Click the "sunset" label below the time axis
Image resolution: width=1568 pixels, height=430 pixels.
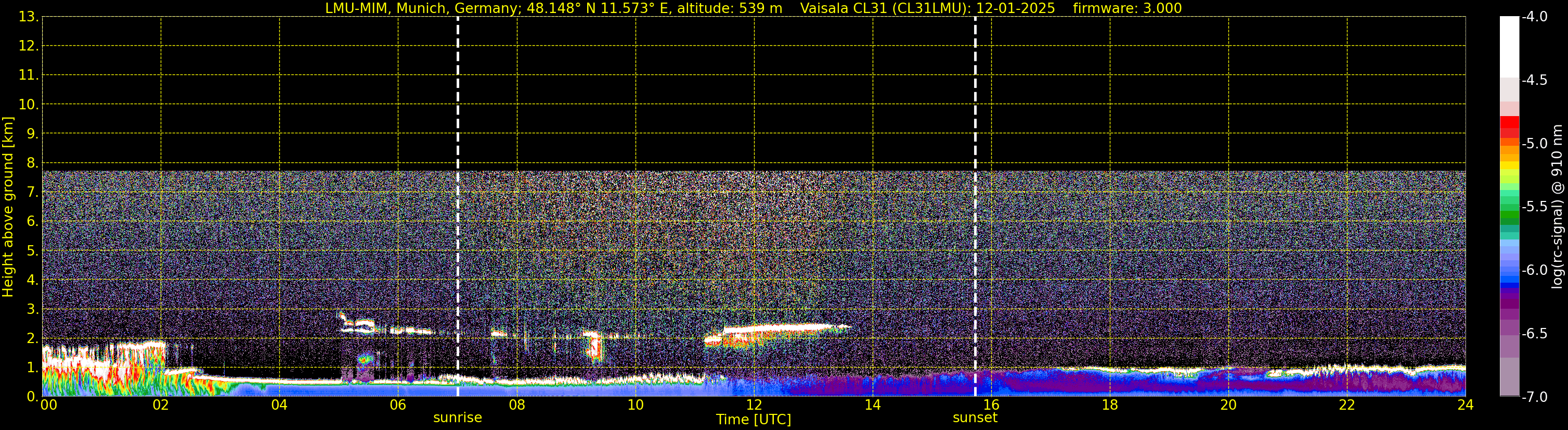[x=975, y=418]
